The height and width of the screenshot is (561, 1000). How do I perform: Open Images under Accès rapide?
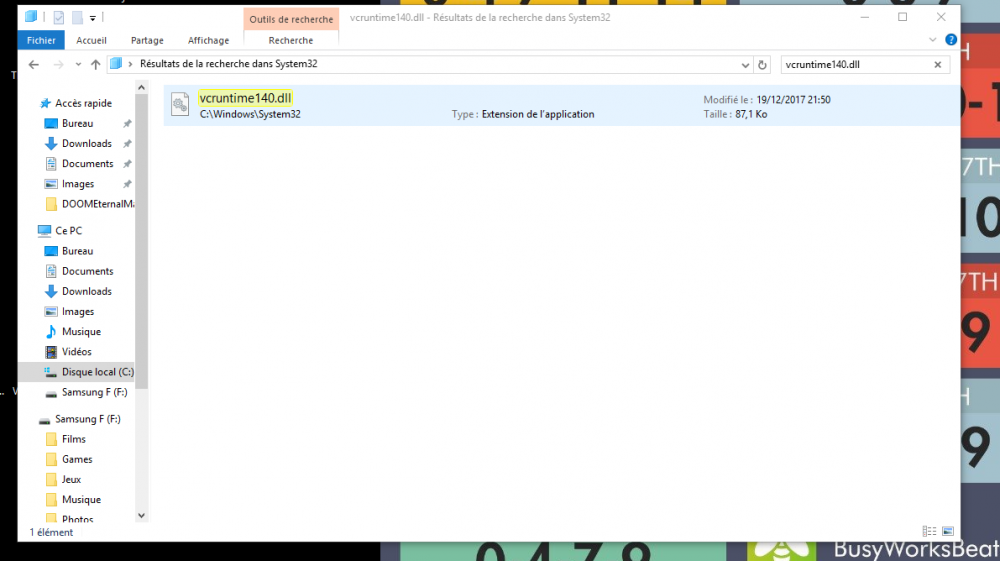(78, 184)
